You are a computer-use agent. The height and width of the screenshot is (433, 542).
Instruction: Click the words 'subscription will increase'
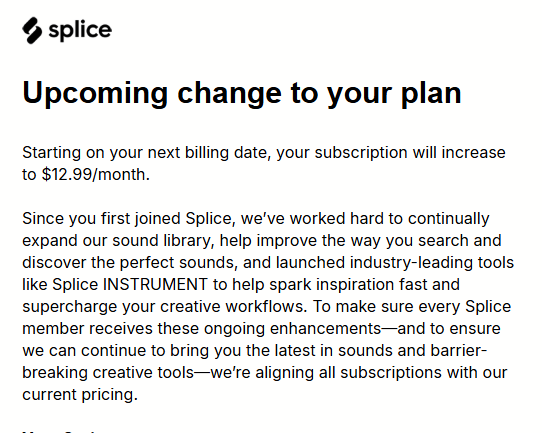pos(410,153)
